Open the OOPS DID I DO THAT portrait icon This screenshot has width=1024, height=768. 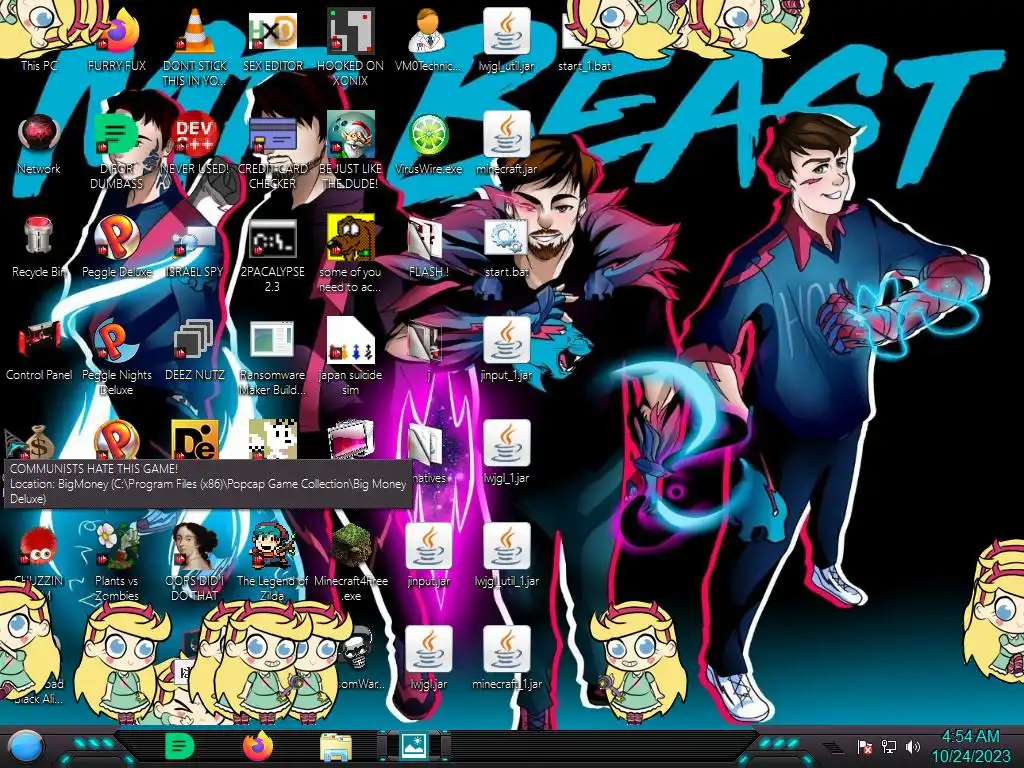click(x=195, y=563)
